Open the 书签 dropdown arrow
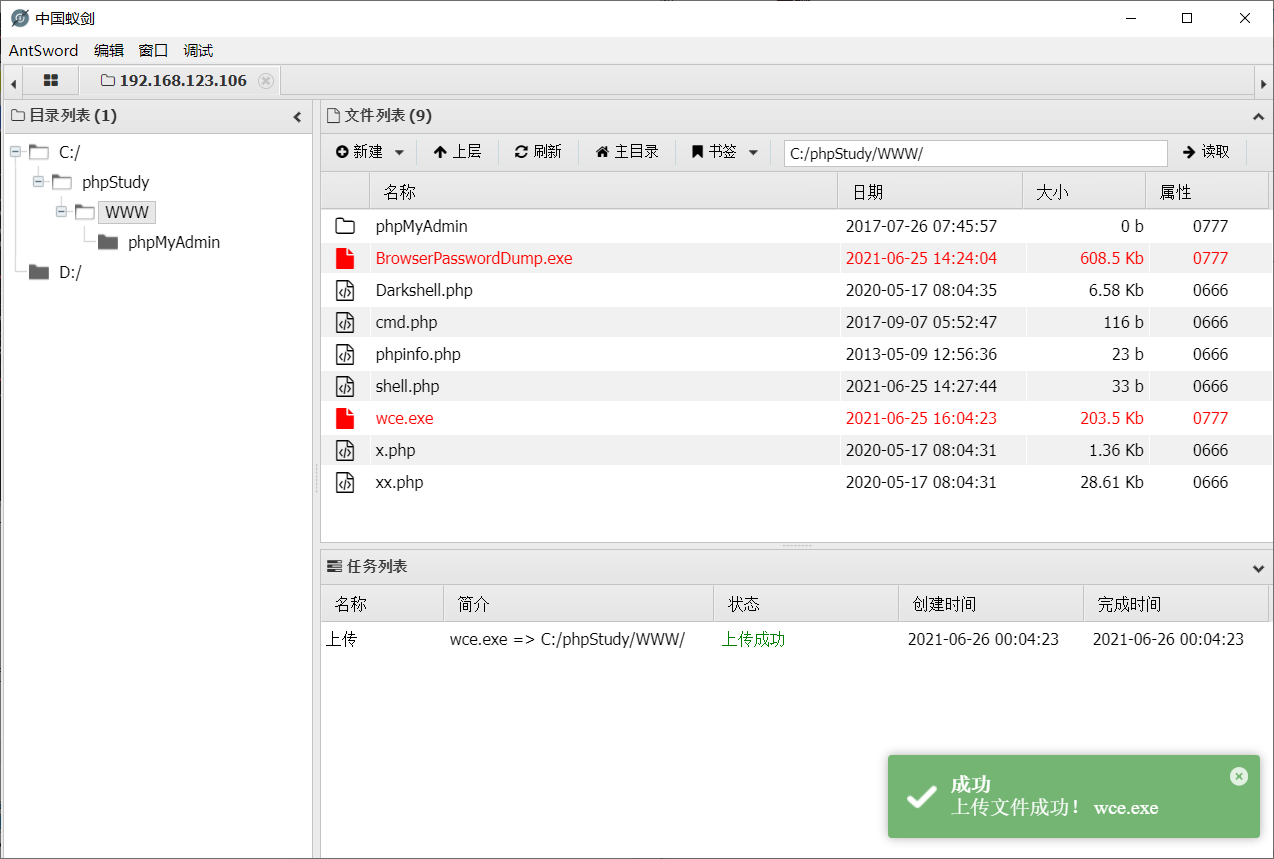The height and width of the screenshot is (859, 1274). (753, 152)
